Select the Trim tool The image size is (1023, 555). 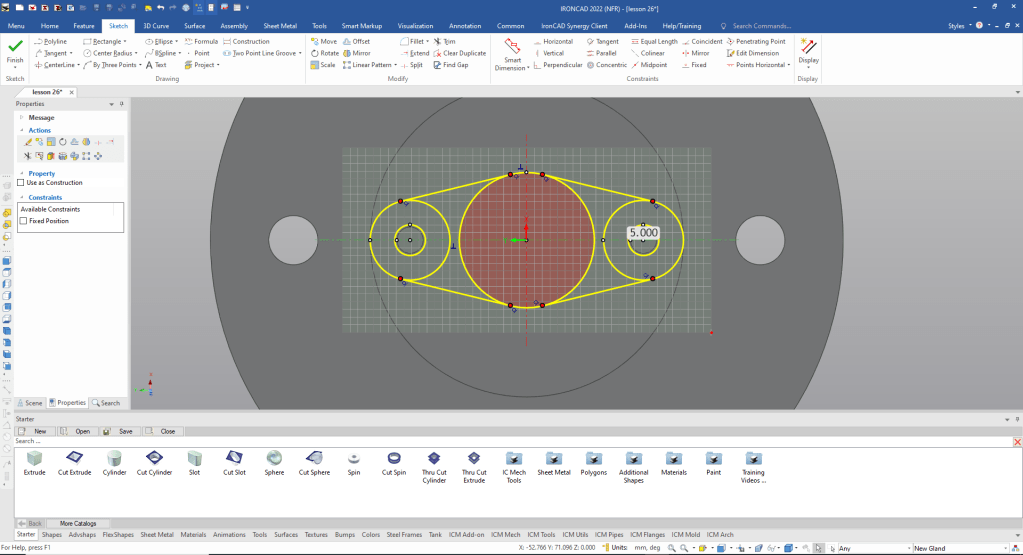pos(444,41)
